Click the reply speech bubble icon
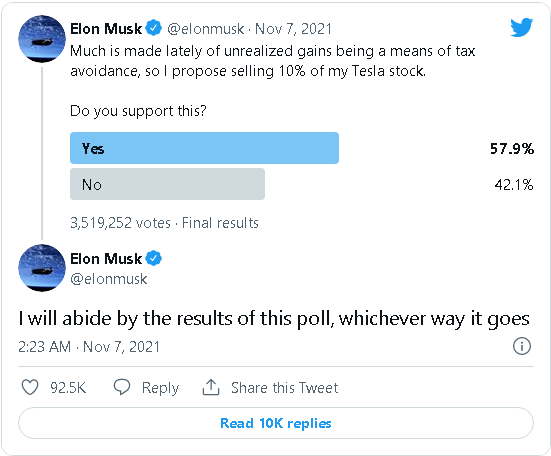 pyautogui.click(x=122, y=387)
